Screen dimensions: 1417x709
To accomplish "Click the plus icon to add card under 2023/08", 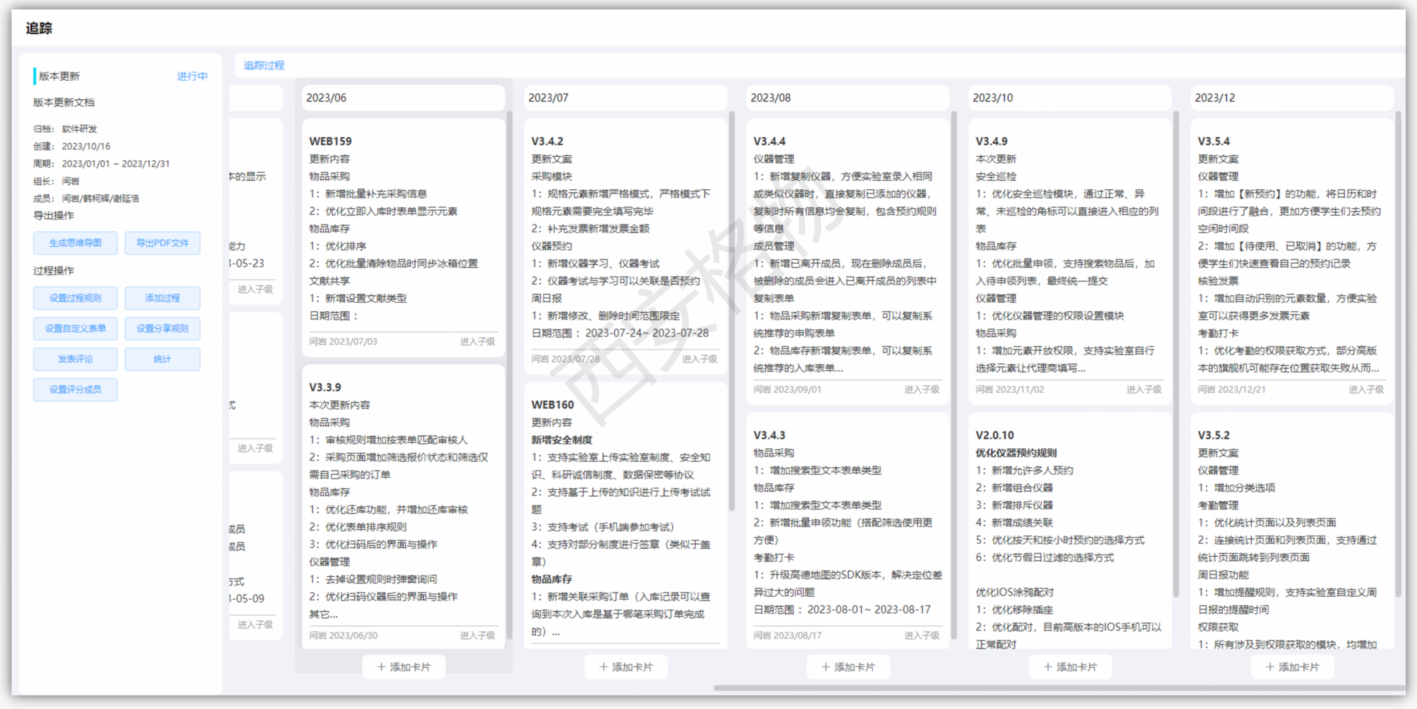I will 849,666.
